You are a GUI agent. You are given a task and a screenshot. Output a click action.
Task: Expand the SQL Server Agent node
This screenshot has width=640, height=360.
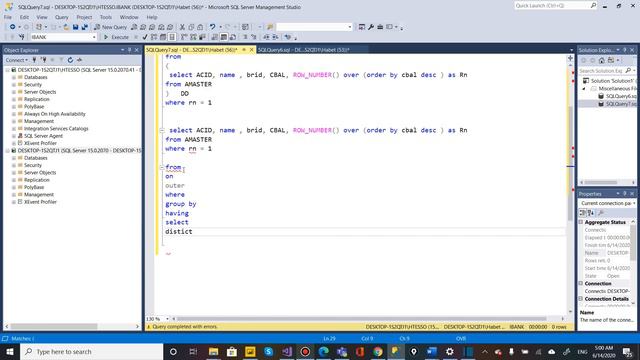[14, 136]
